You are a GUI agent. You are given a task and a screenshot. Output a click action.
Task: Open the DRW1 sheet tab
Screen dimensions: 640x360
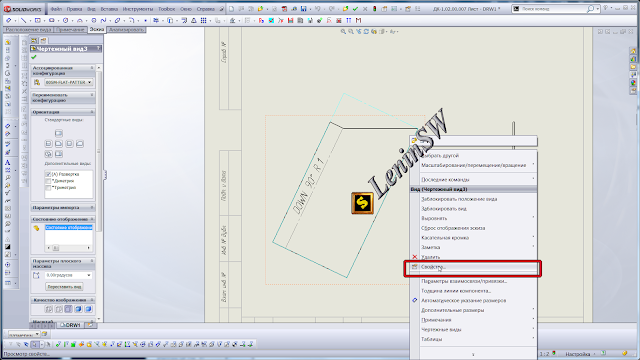pos(71,325)
